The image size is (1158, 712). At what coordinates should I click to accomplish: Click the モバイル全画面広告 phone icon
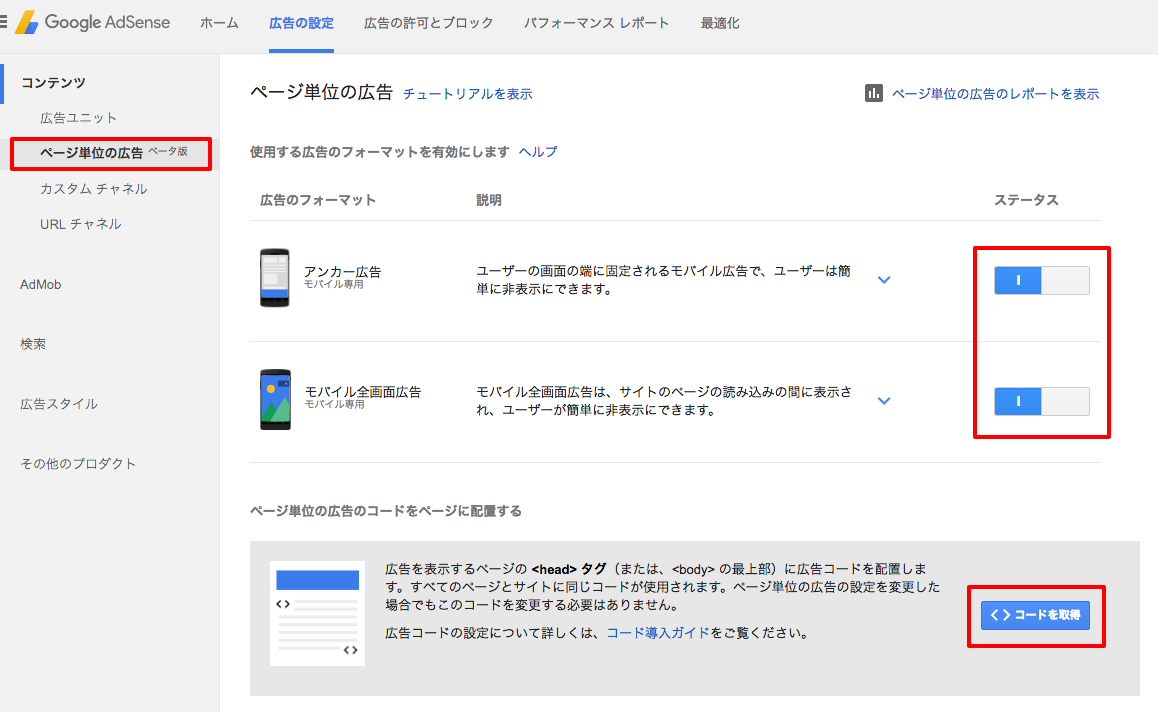(x=275, y=400)
